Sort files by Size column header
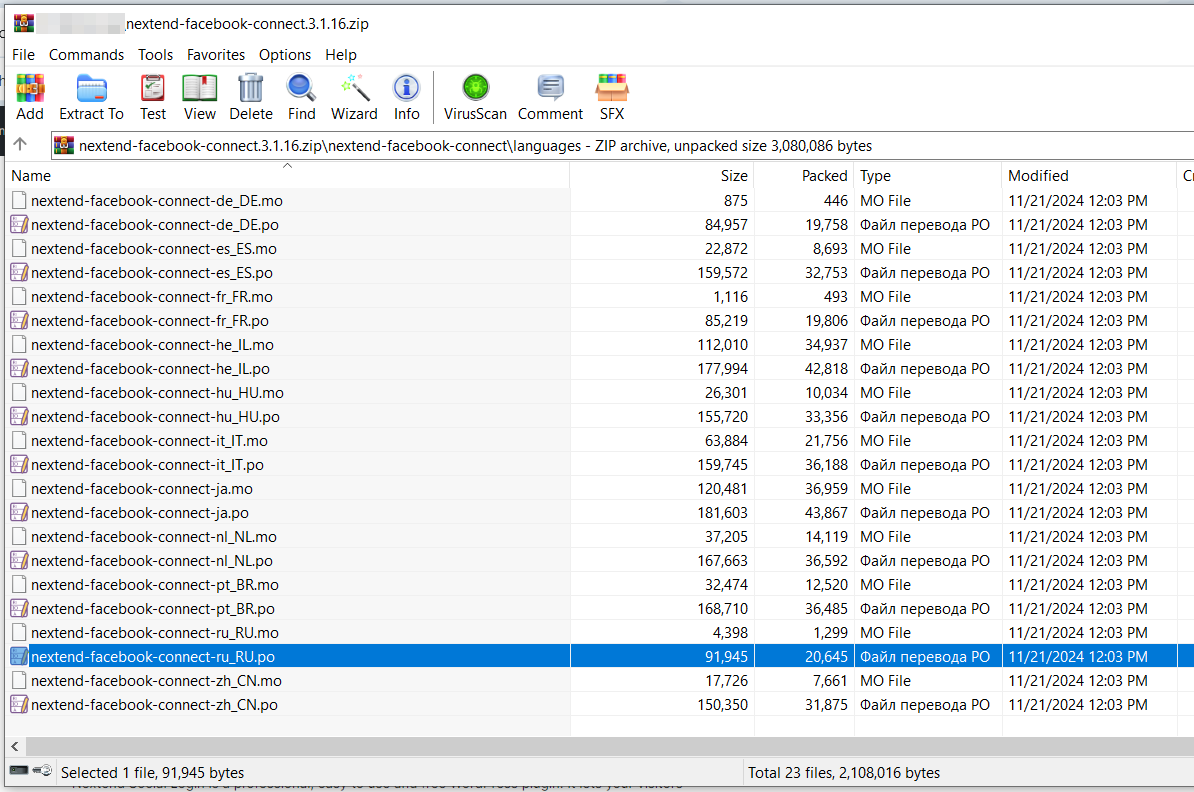This screenshot has width=1194, height=792. click(x=733, y=176)
